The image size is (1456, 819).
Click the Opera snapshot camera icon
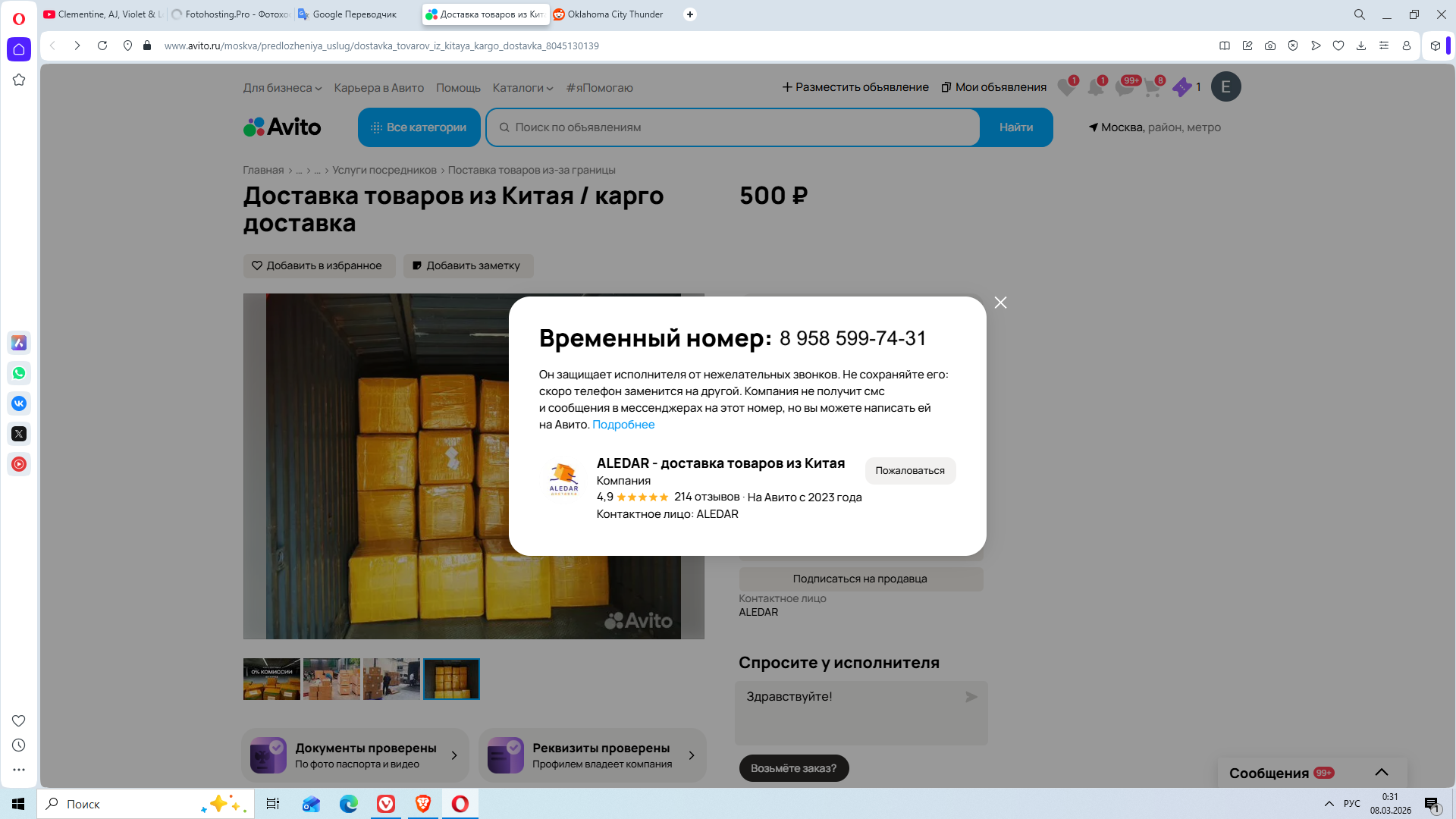(x=1270, y=45)
